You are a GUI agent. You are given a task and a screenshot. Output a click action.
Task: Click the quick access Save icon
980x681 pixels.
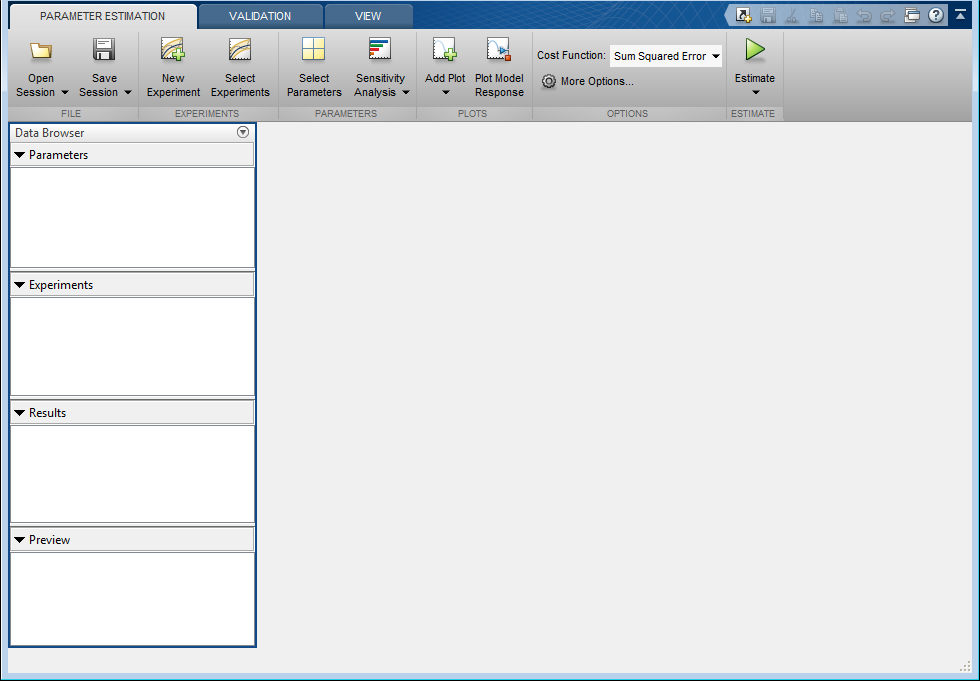coord(768,15)
